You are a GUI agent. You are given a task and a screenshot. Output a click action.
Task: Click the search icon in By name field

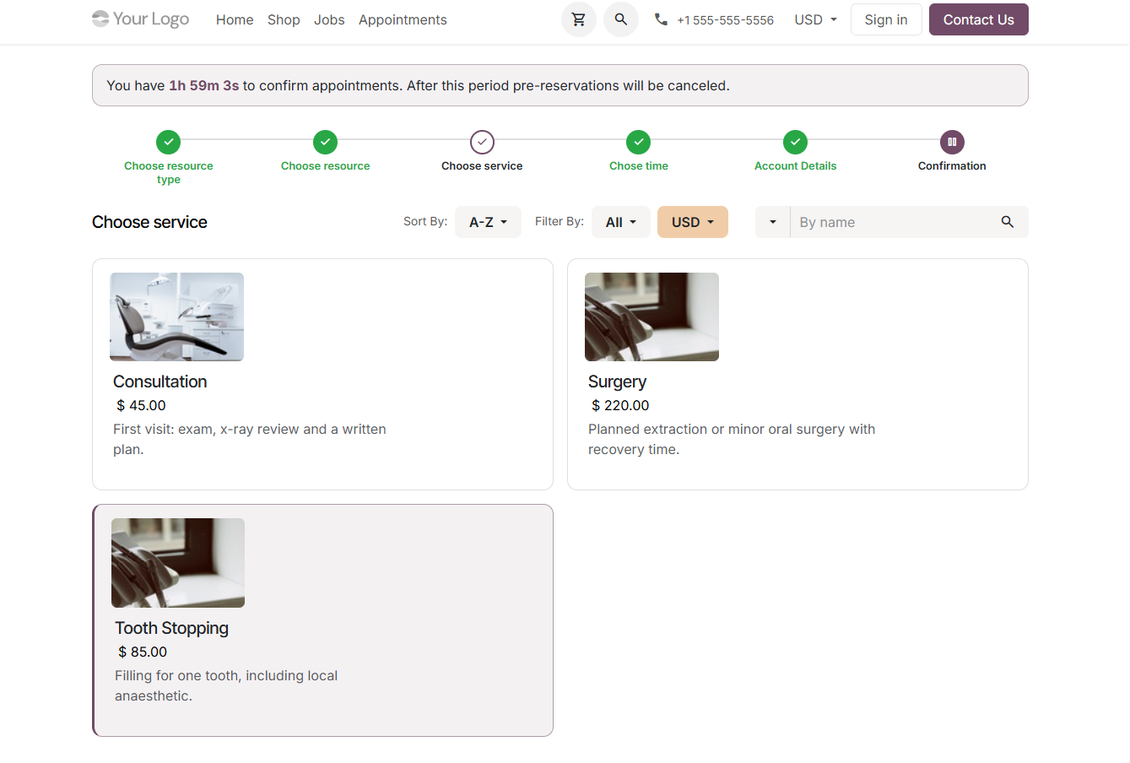click(x=1007, y=222)
